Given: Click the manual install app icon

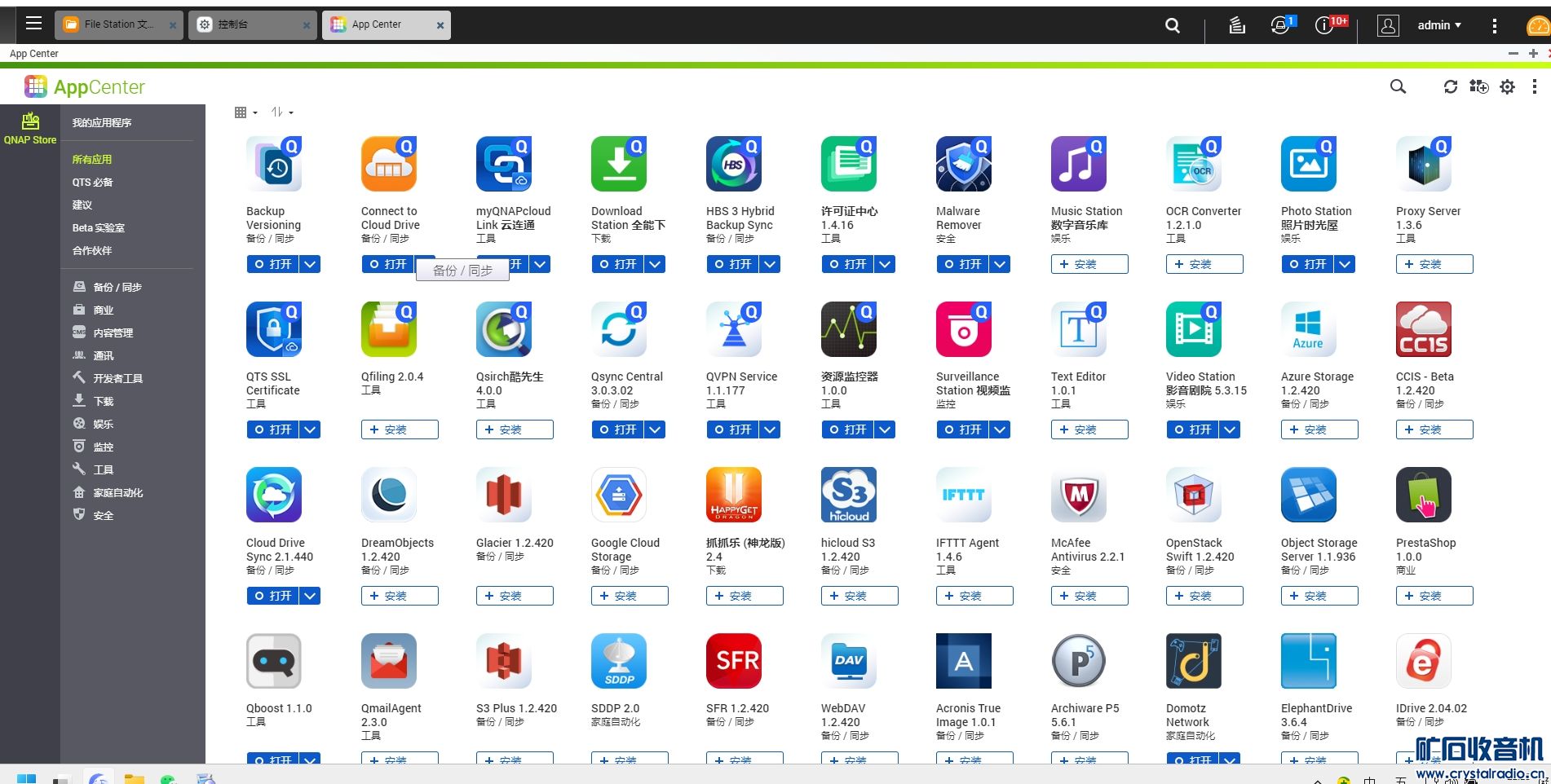Looking at the screenshot, I should coord(1478,86).
